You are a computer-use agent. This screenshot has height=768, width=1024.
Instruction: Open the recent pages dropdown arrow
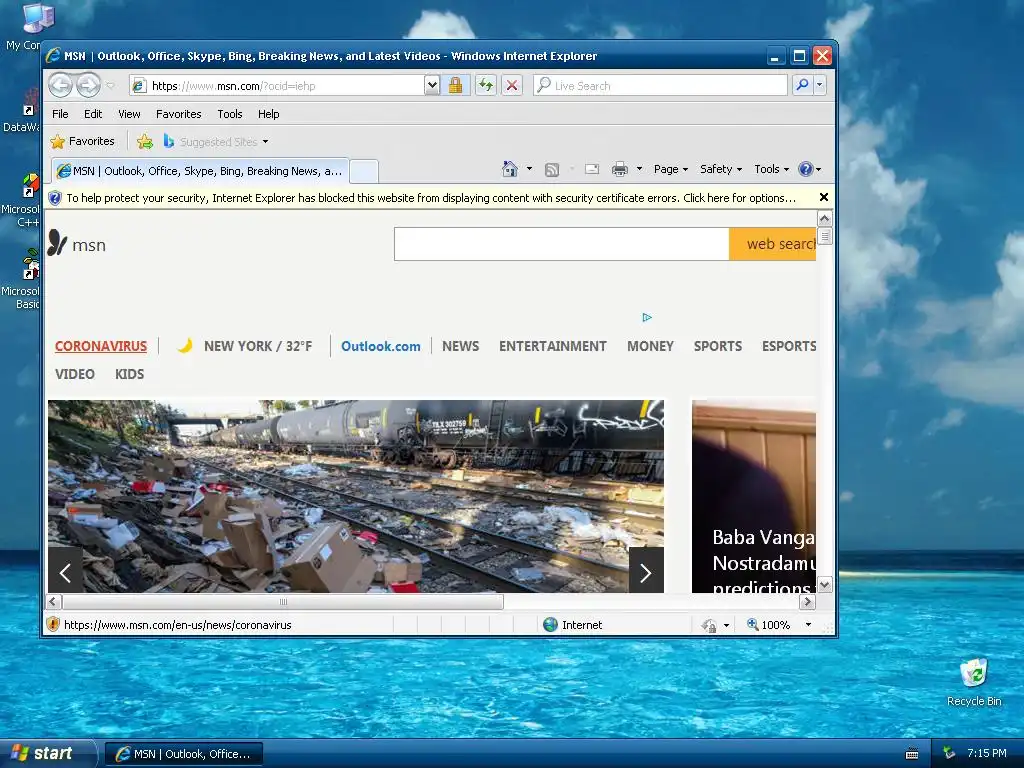(110, 86)
